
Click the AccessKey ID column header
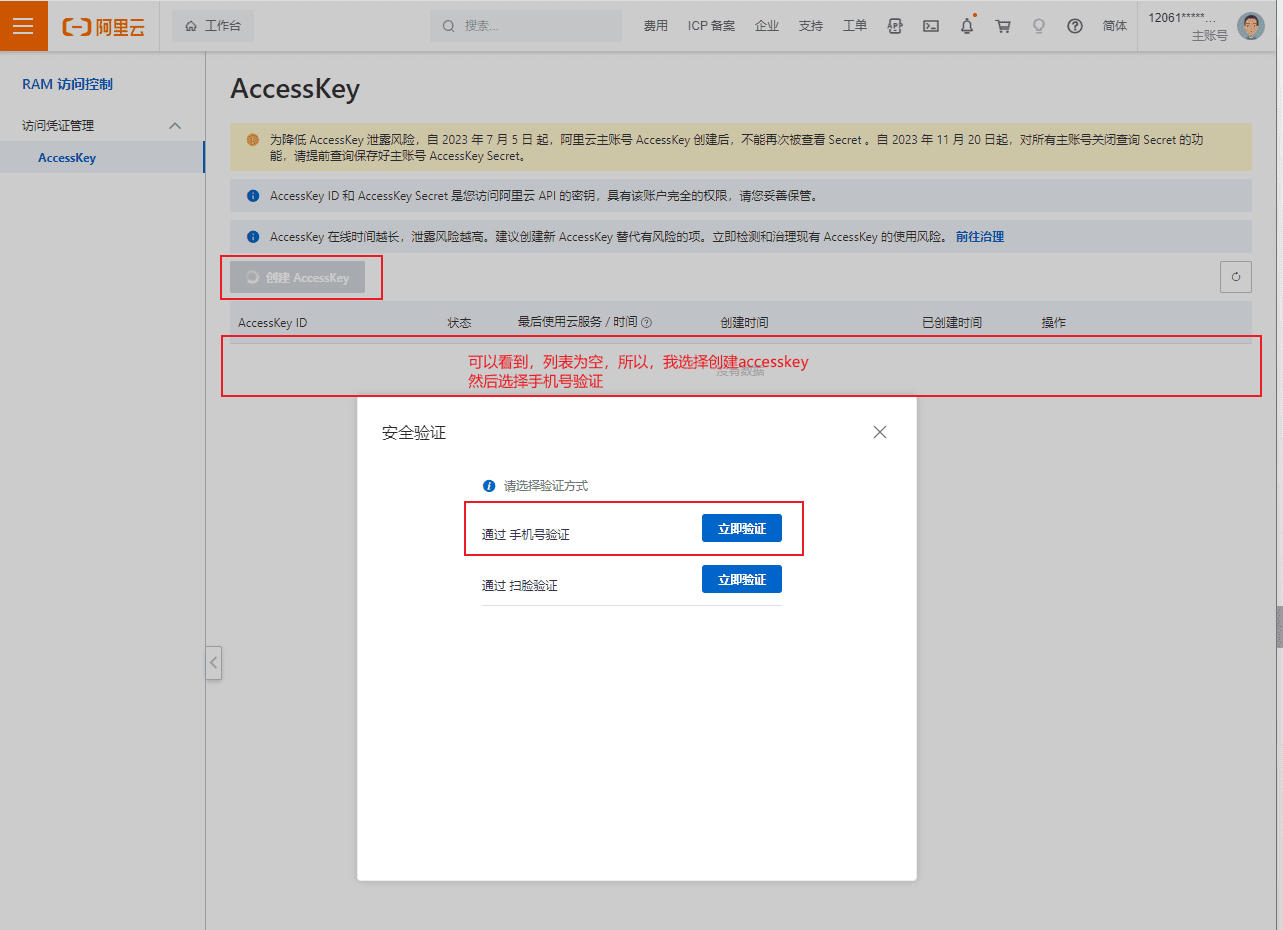[x=273, y=323]
